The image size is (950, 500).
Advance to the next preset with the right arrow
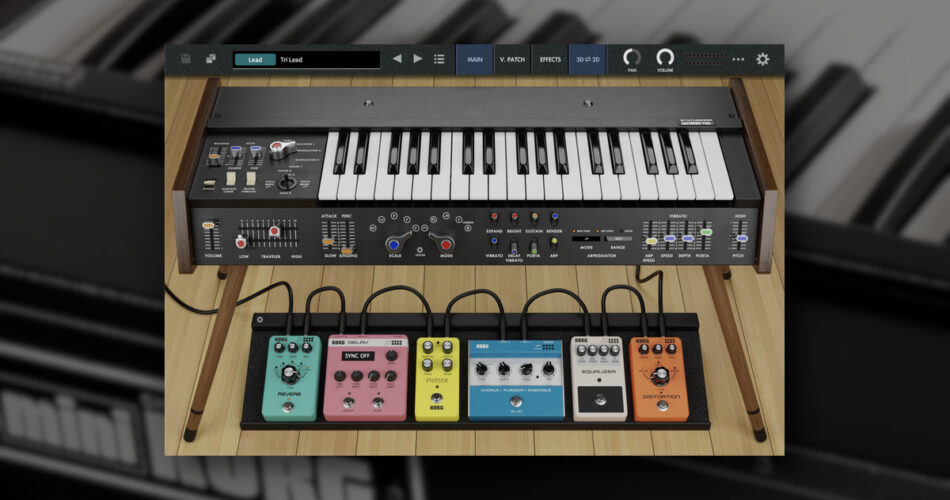point(418,59)
